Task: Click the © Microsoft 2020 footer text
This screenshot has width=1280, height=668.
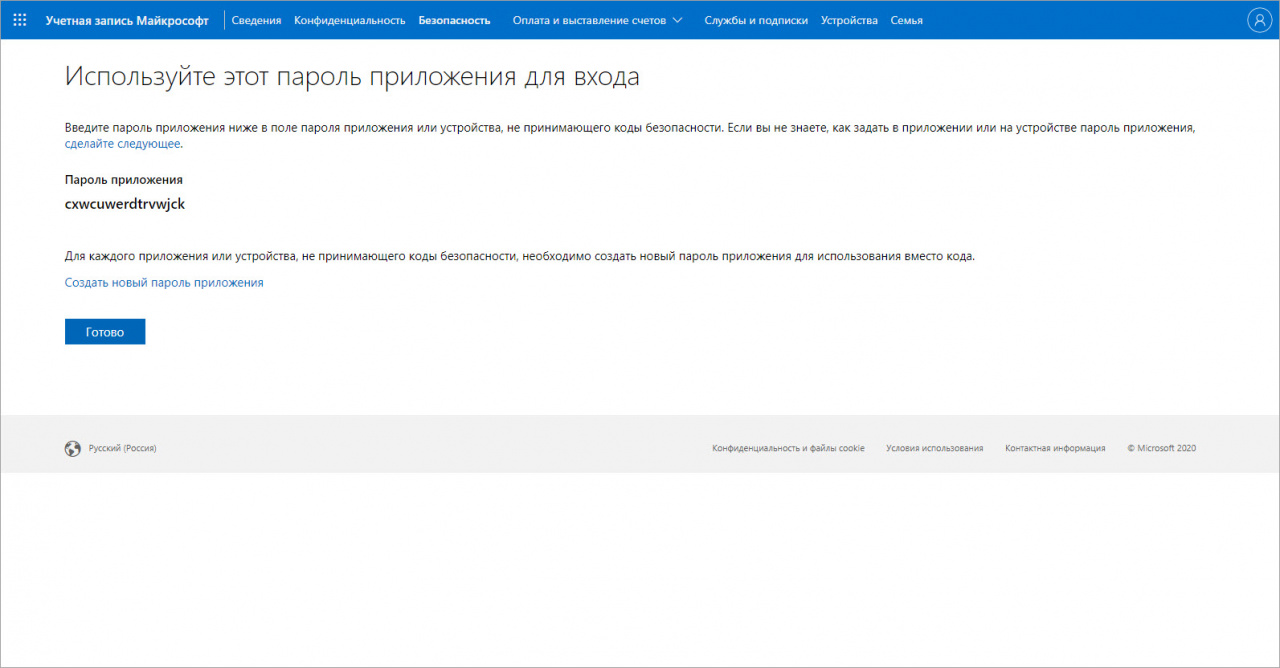Action: pos(1161,449)
